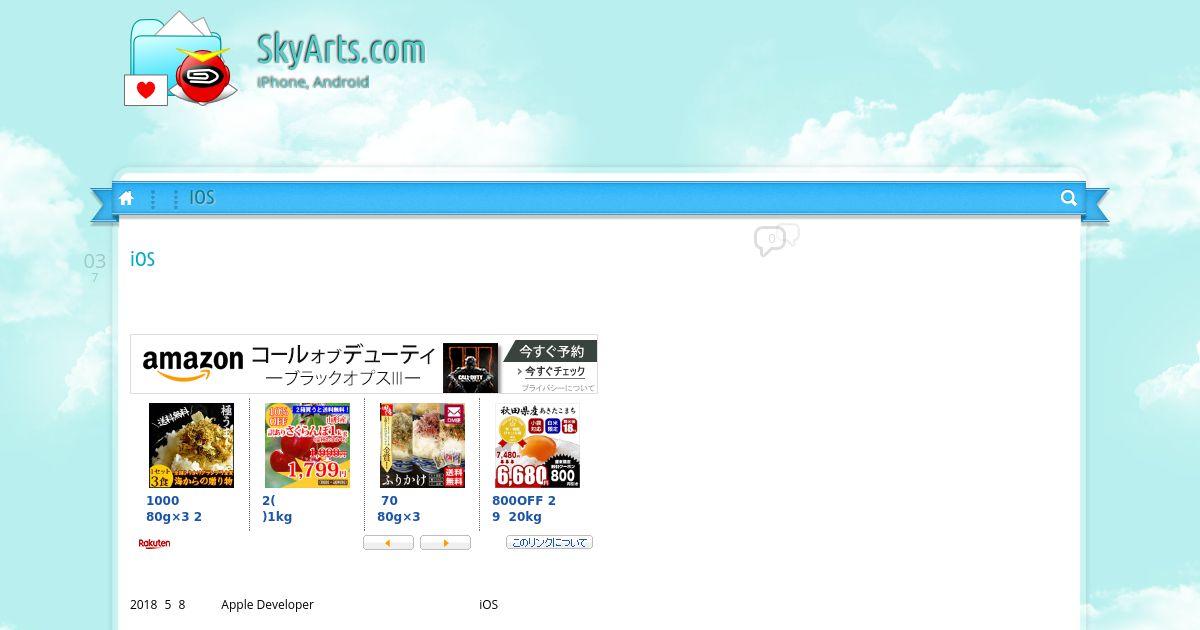The image size is (1200, 630).
Task: Click the home icon in navigation bar
Action: pyautogui.click(x=126, y=198)
